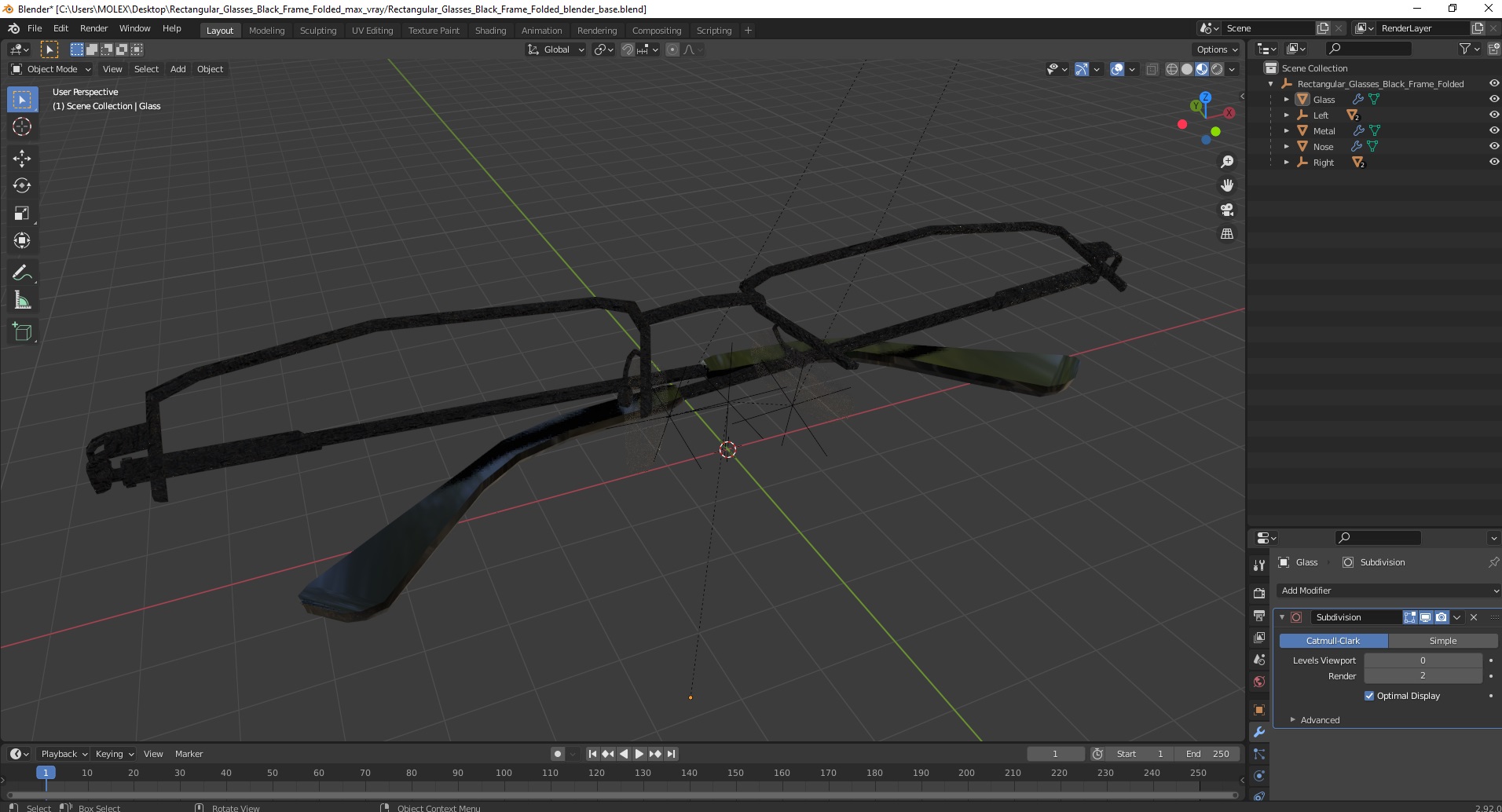This screenshot has width=1502, height=812.
Task: Expand the Glass object tree row
Action: [x=1286, y=100]
